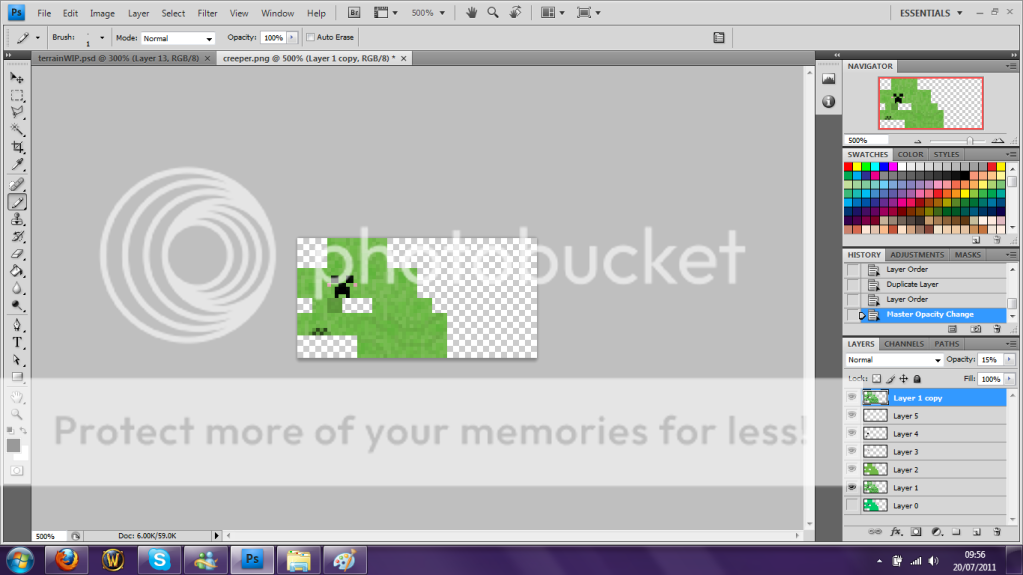Image resolution: width=1023 pixels, height=575 pixels.
Task: Open the ESSENTIALS workspace dropdown
Action: (x=931, y=13)
